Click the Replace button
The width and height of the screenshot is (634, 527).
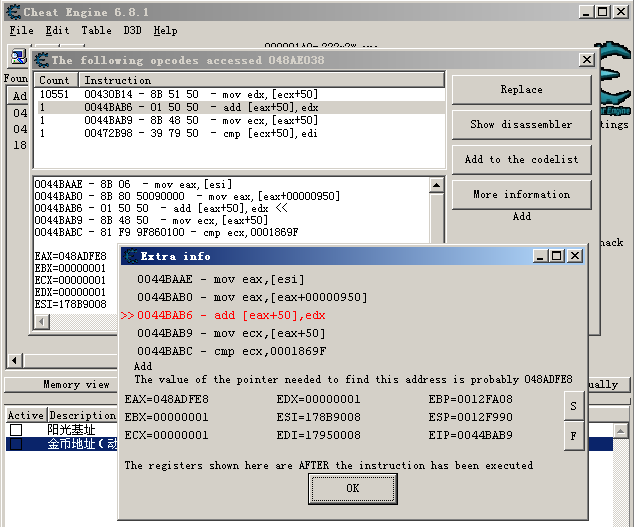click(x=522, y=89)
